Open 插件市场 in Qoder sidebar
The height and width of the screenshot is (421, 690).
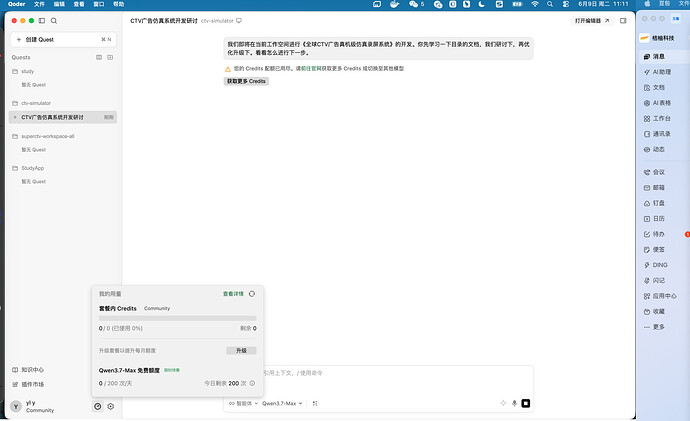click(28, 384)
